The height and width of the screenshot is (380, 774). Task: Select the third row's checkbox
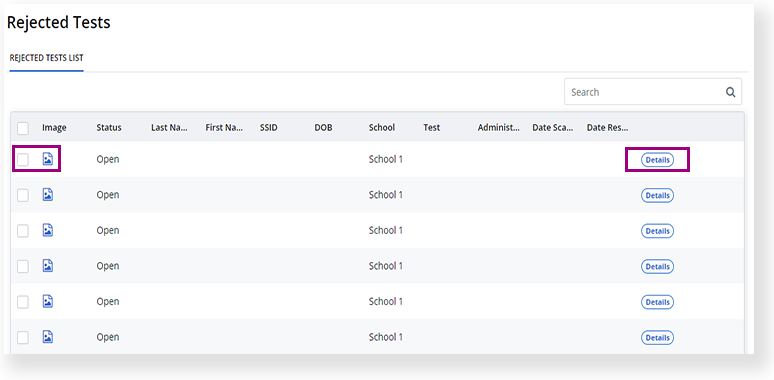(x=23, y=231)
